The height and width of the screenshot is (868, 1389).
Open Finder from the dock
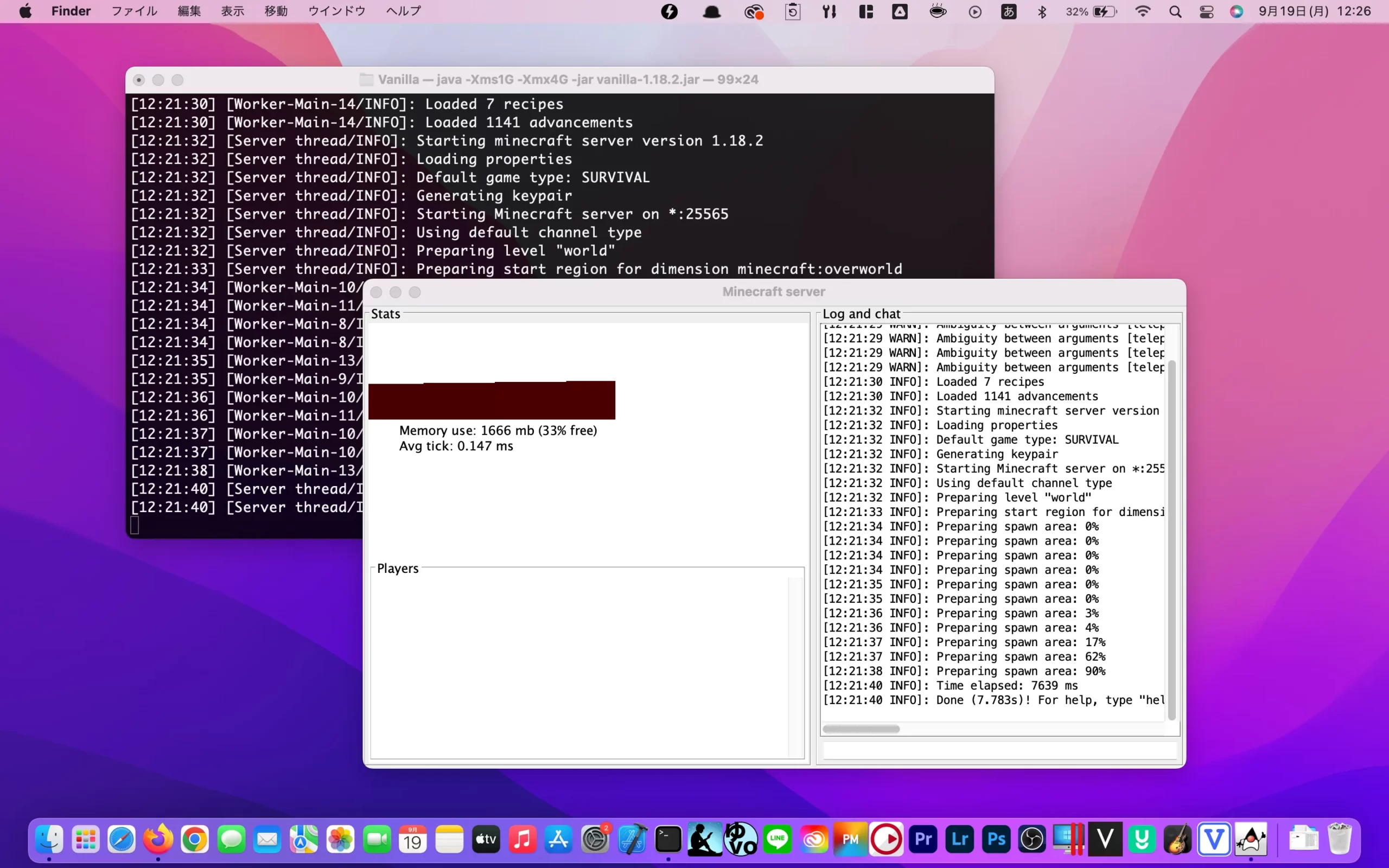[49, 840]
